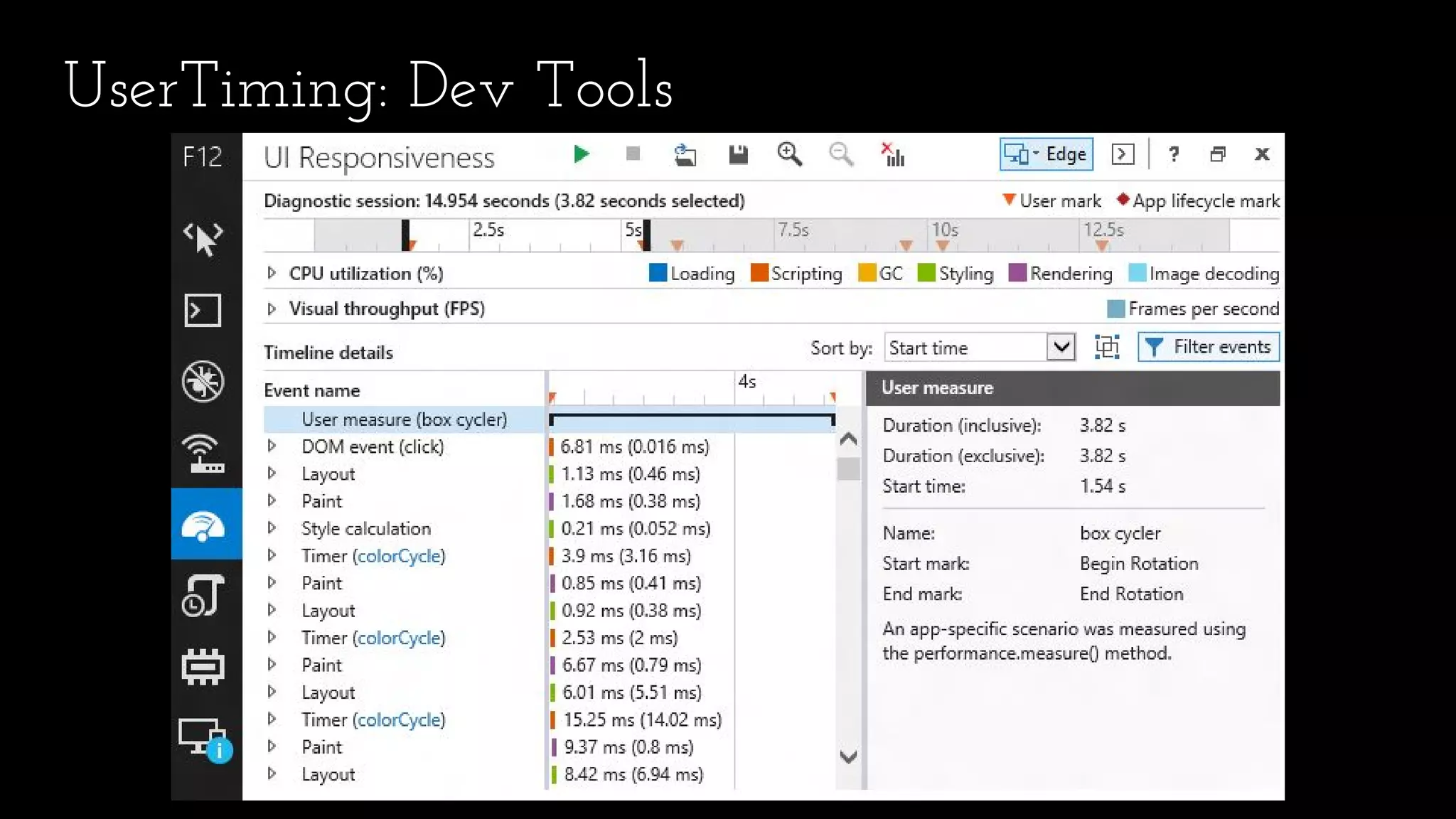This screenshot has height=819, width=1456.
Task: Click the 'Begin Rotation' start mark value
Action: coord(1139,564)
